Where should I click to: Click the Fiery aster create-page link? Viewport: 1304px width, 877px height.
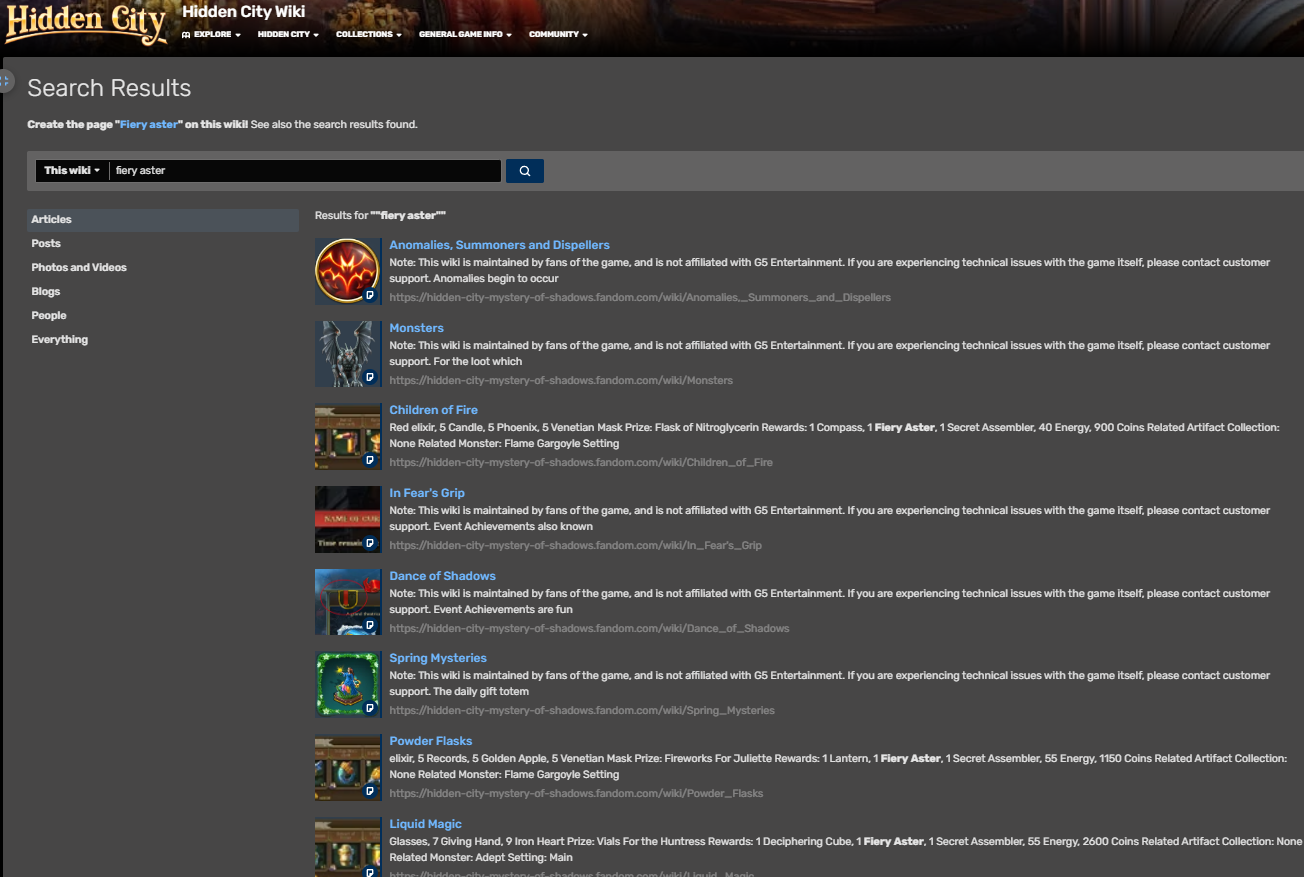(149, 125)
